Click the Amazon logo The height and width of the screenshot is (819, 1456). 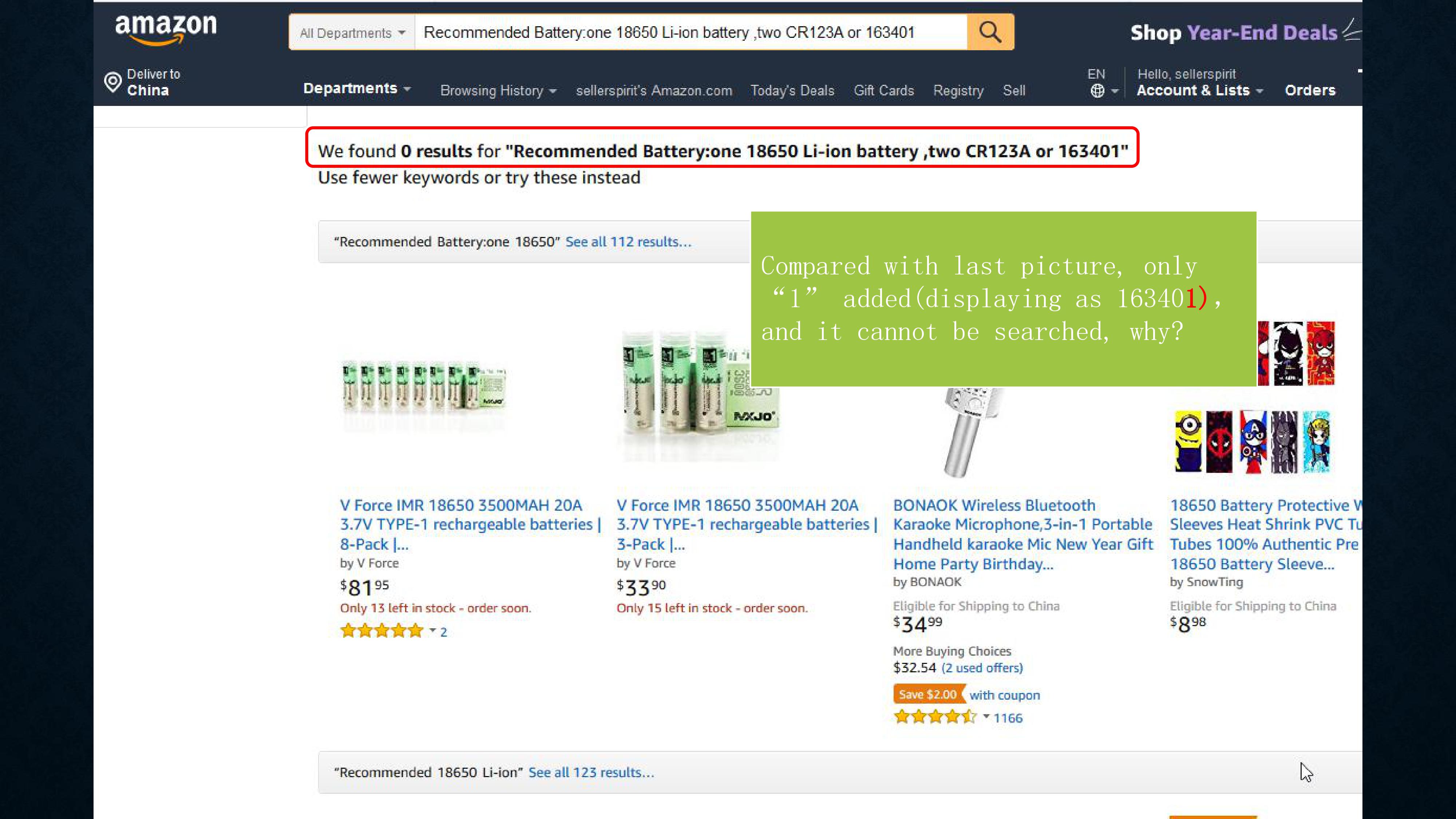(x=166, y=28)
